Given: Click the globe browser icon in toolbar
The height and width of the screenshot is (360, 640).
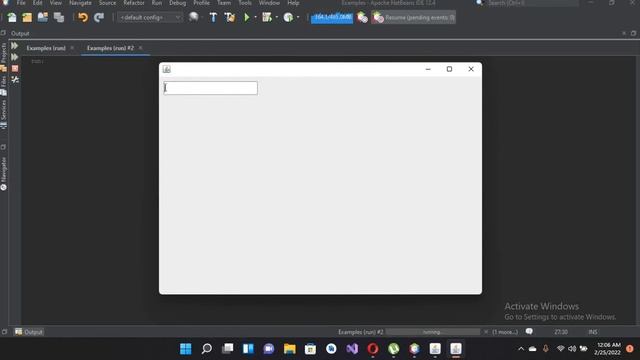Looking at the screenshot, I should 193,17.
